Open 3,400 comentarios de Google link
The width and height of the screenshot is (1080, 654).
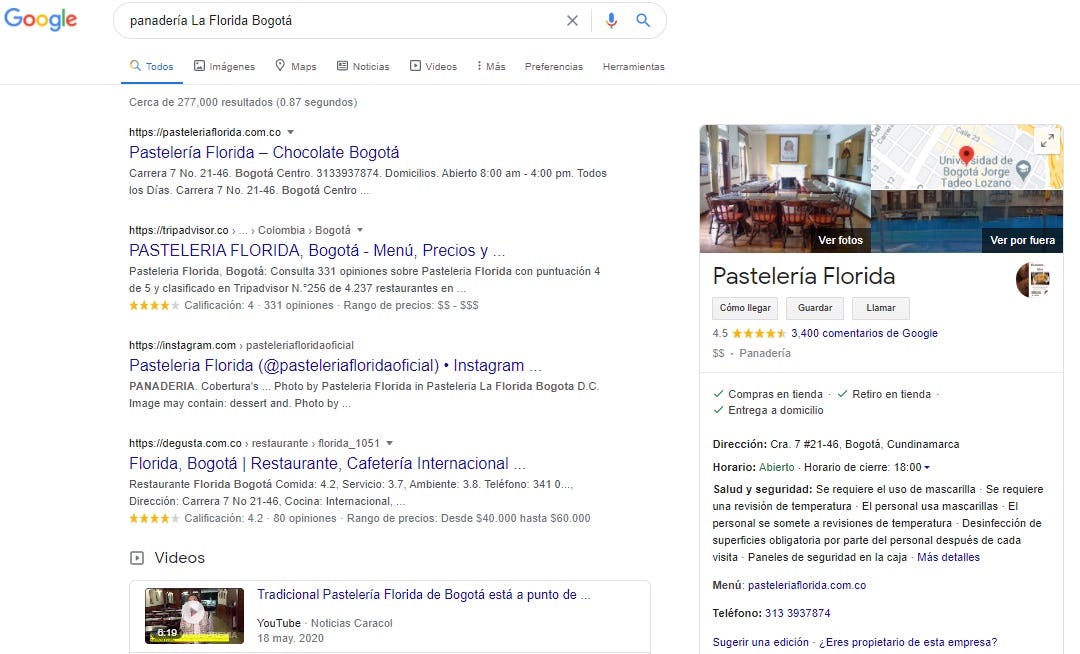coord(864,333)
